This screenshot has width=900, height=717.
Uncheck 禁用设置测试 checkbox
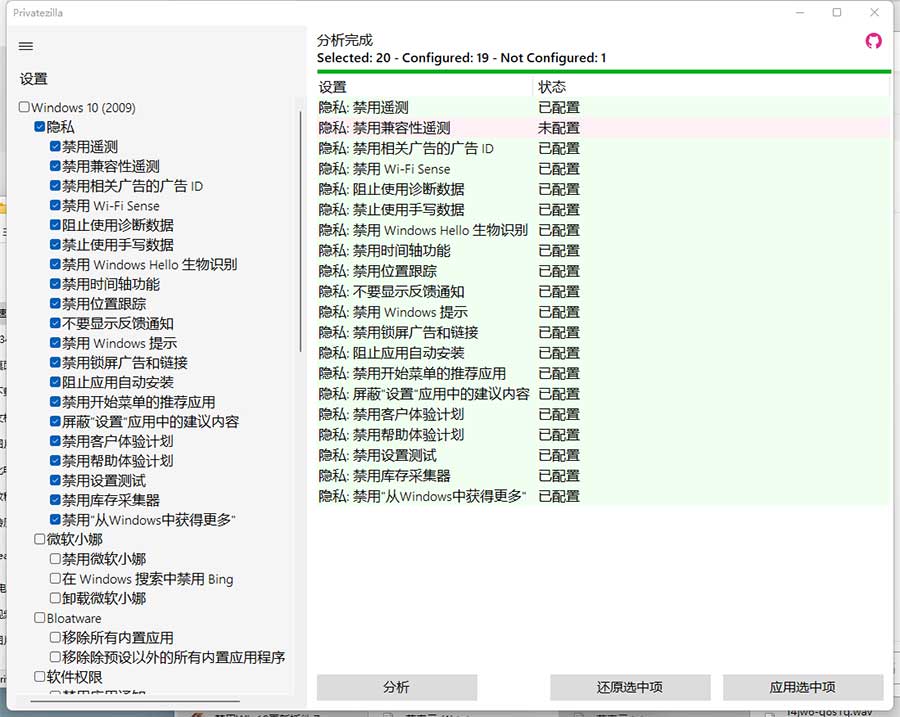click(x=55, y=480)
